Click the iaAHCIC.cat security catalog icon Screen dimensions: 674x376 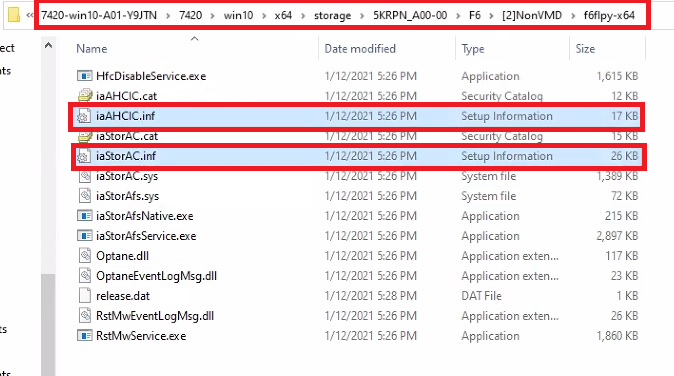(85, 96)
